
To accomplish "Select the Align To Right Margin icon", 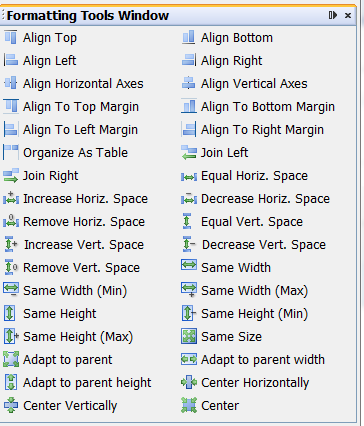I will pyautogui.click(x=189, y=129).
